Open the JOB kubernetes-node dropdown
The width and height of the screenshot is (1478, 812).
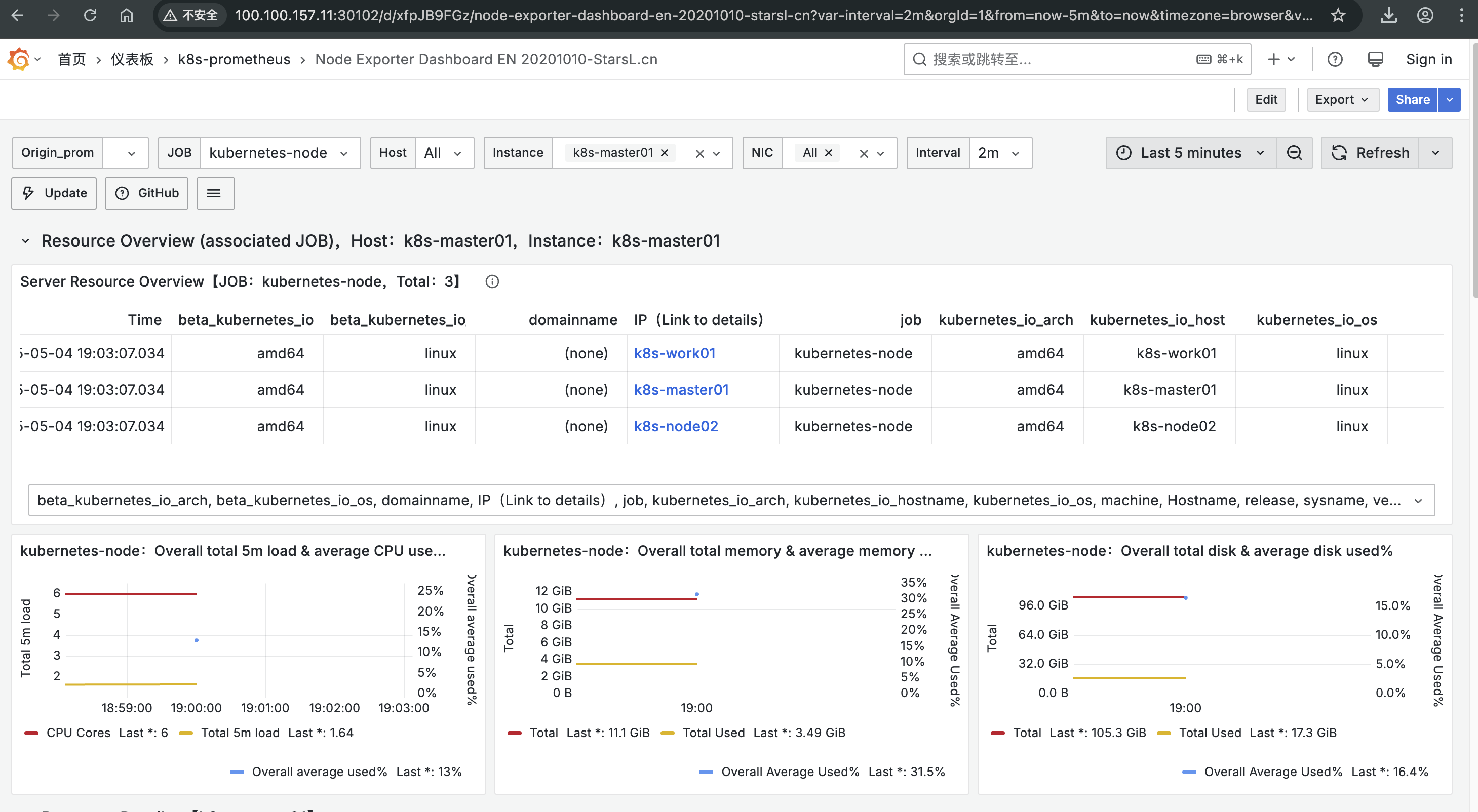(280, 153)
